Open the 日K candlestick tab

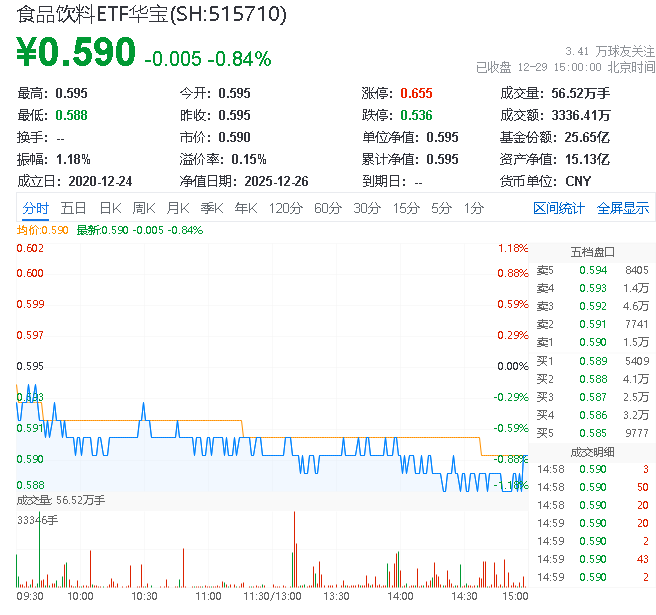(109, 208)
